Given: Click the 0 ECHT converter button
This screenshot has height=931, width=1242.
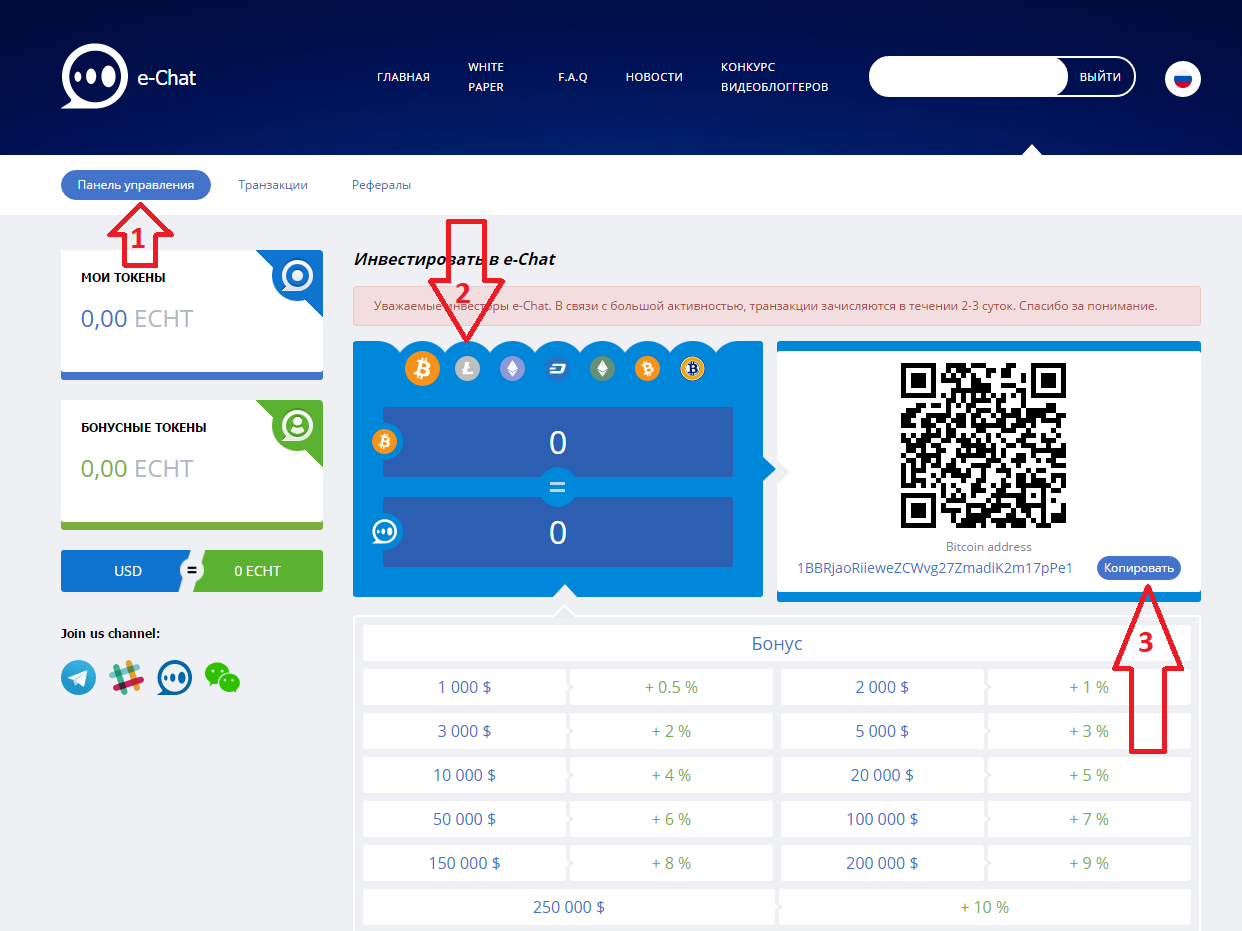Looking at the screenshot, I should (258, 571).
